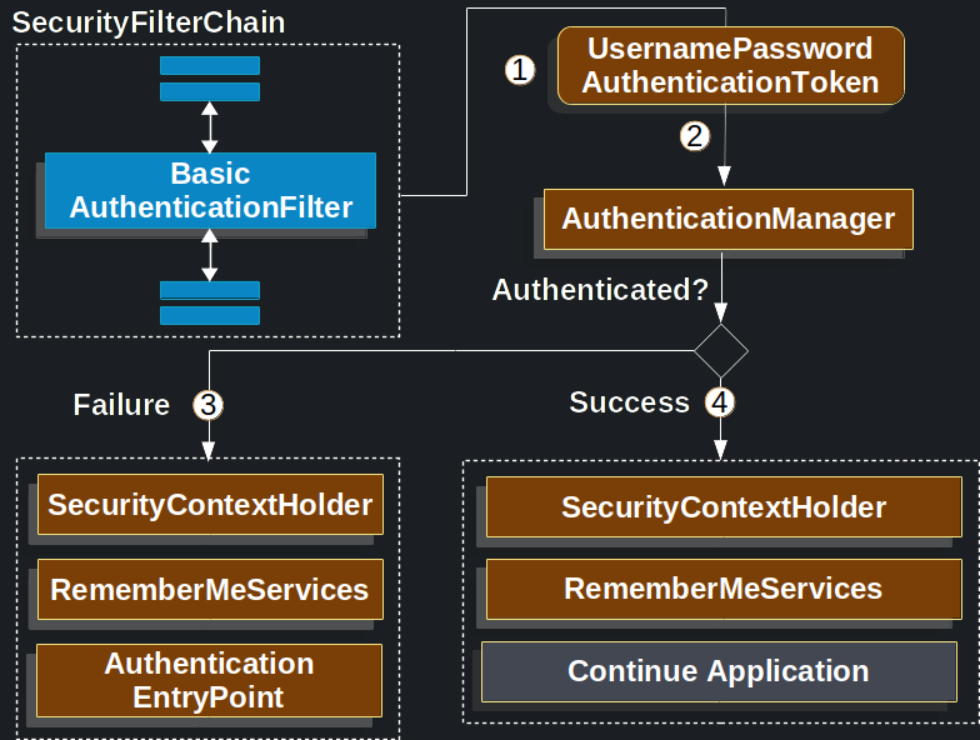Screen dimensions: 980x740
Task: Click the double arrow below Basic AuthenticationFilter
Action: click(x=209, y=255)
